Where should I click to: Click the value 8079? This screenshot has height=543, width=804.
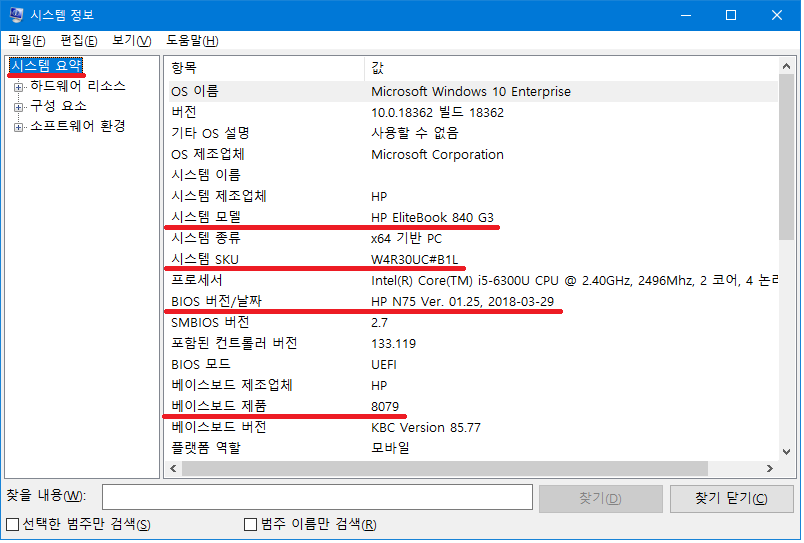385,407
